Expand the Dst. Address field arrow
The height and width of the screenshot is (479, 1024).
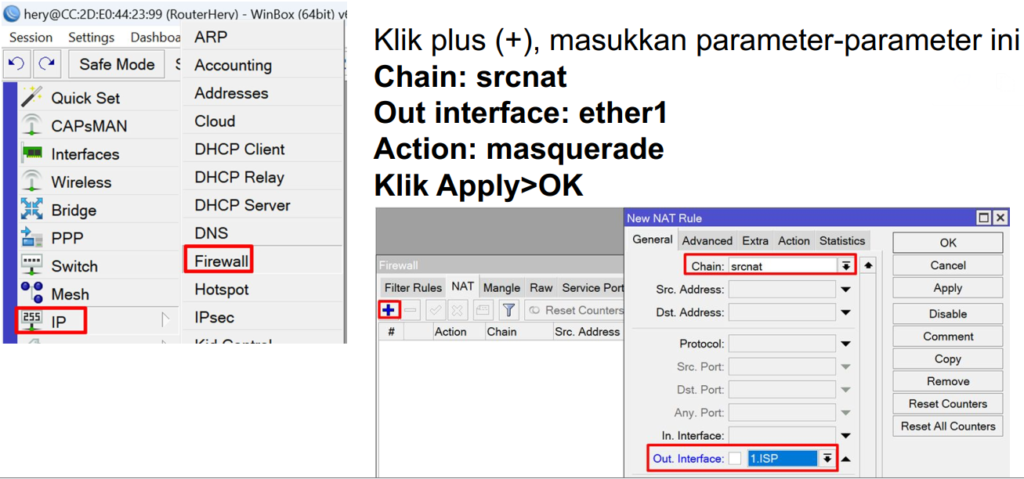846,313
